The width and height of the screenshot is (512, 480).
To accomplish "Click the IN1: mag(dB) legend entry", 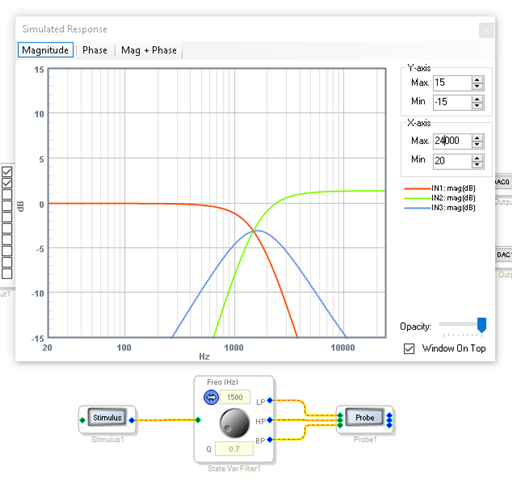I will point(440,188).
